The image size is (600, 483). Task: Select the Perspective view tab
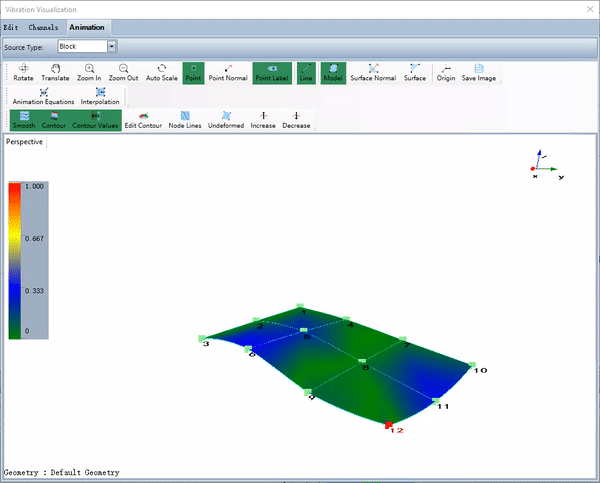pos(24,142)
